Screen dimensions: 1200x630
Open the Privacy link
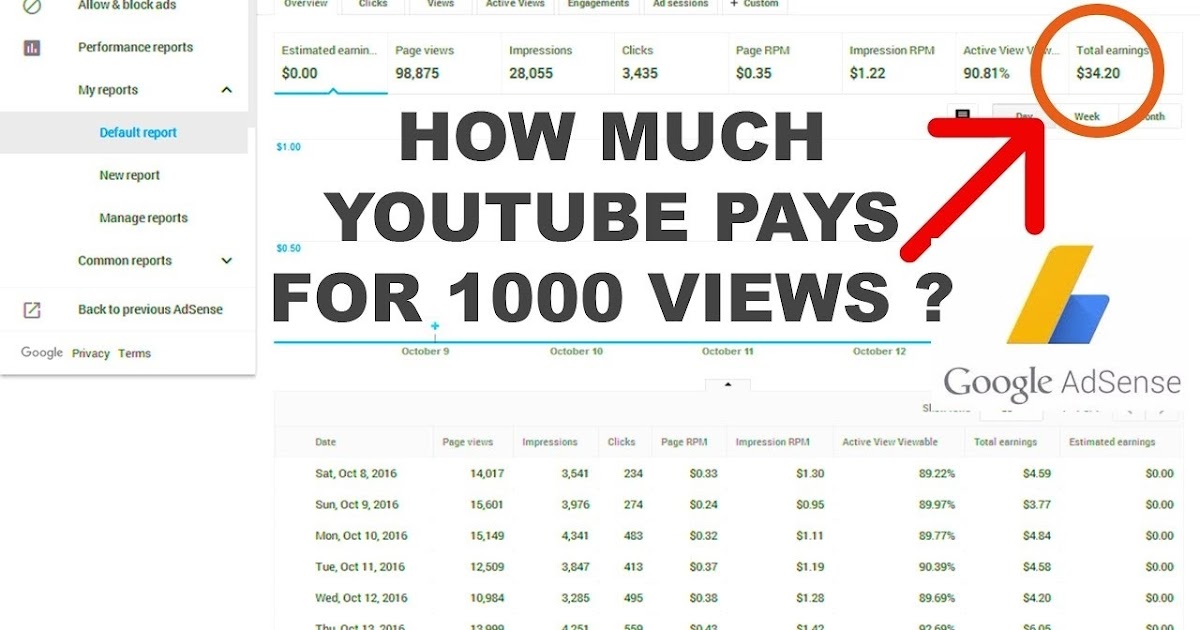pyautogui.click(x=91, y=353)
